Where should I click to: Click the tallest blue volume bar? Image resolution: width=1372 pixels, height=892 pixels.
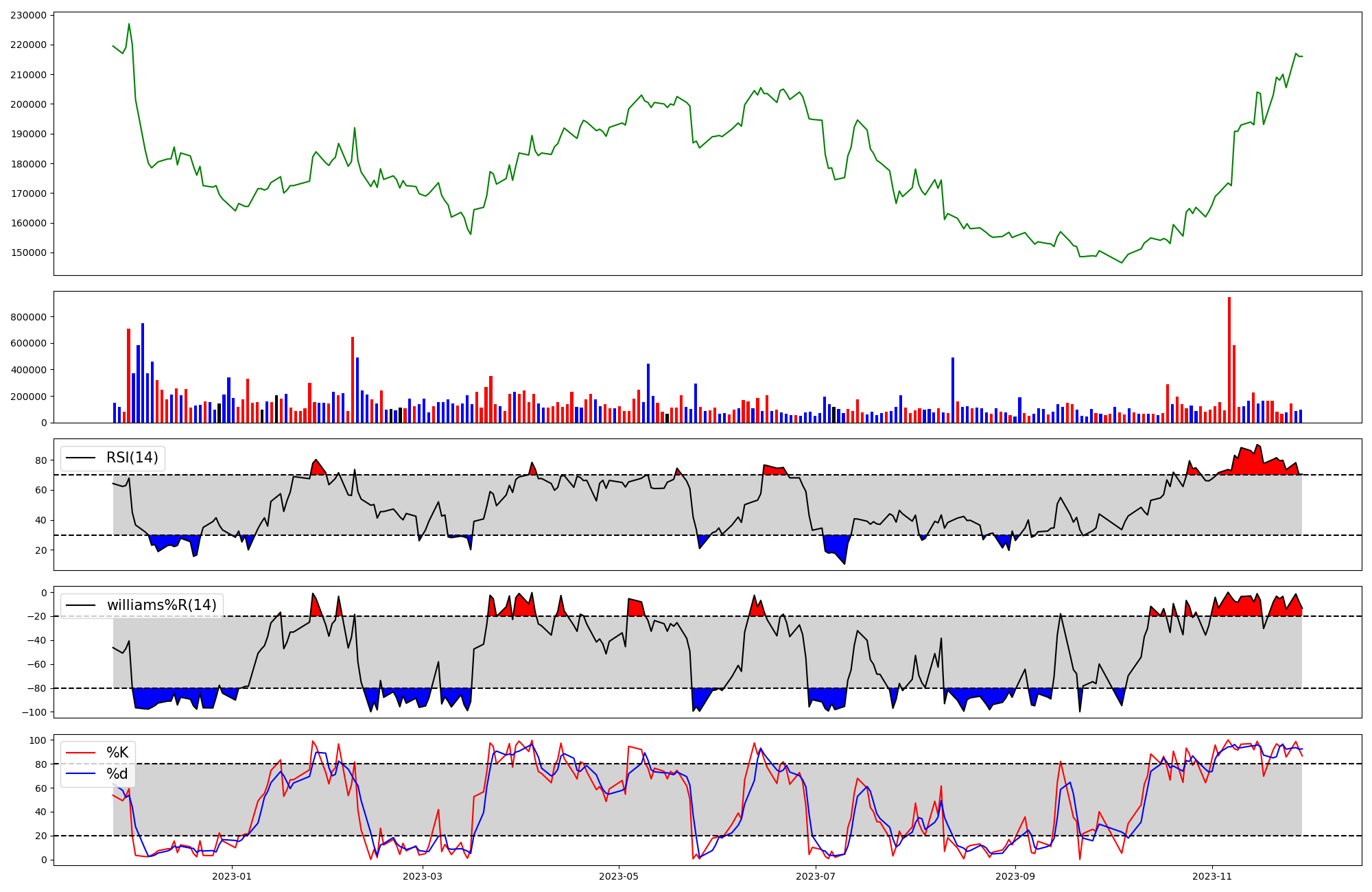tap(143, 373)
